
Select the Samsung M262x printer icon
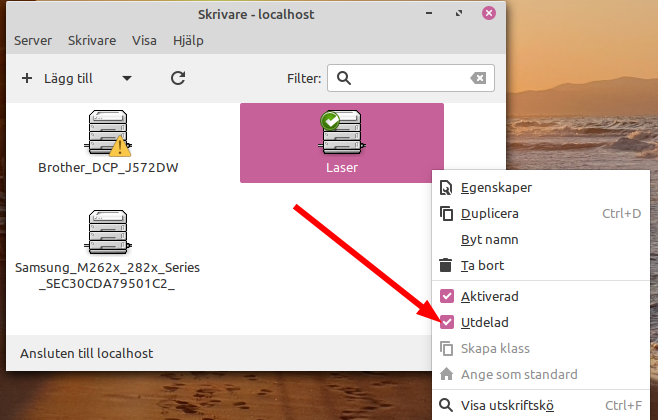[x=108, y=234]
